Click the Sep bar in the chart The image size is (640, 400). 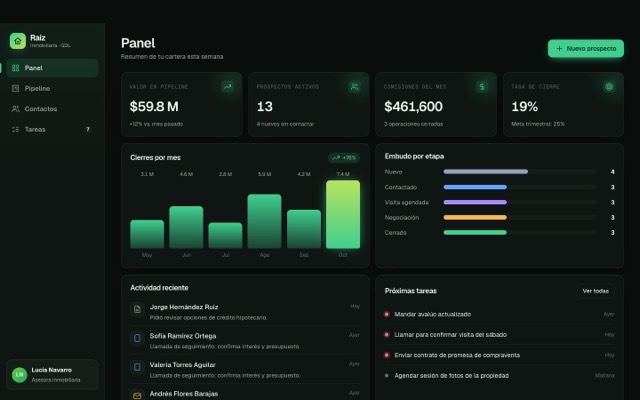[304, 229]
